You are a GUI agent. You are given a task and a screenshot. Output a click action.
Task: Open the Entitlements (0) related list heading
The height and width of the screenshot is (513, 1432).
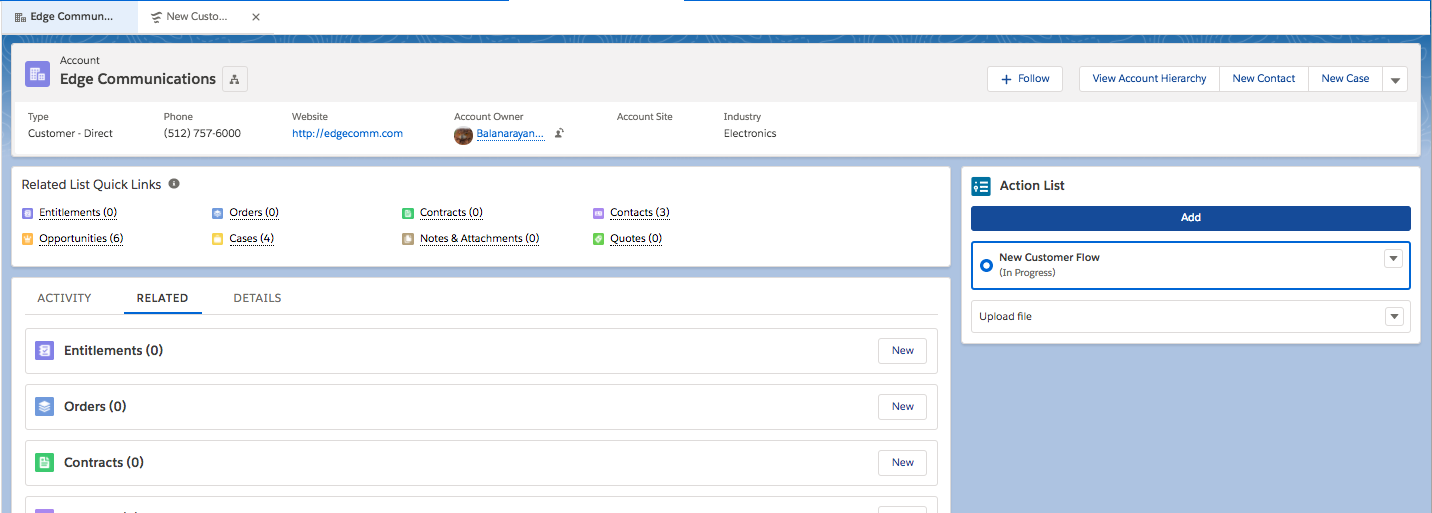click(113, 351)
